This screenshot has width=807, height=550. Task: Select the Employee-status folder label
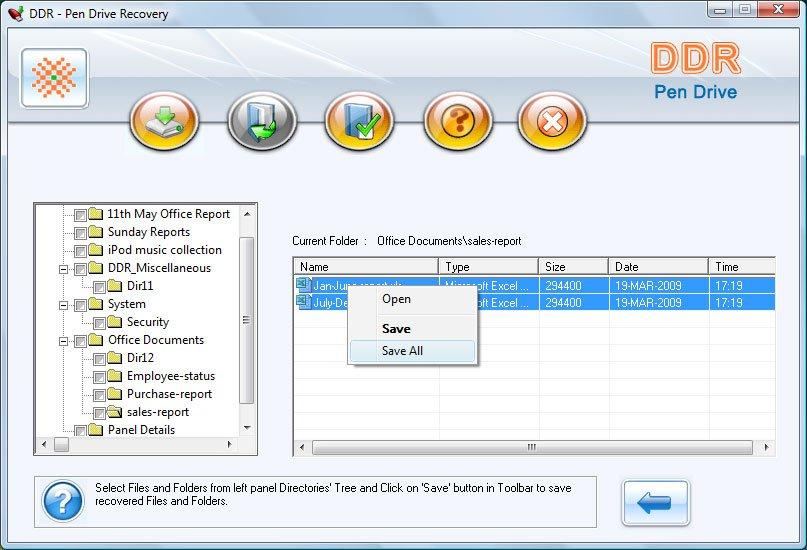point(171,376)
